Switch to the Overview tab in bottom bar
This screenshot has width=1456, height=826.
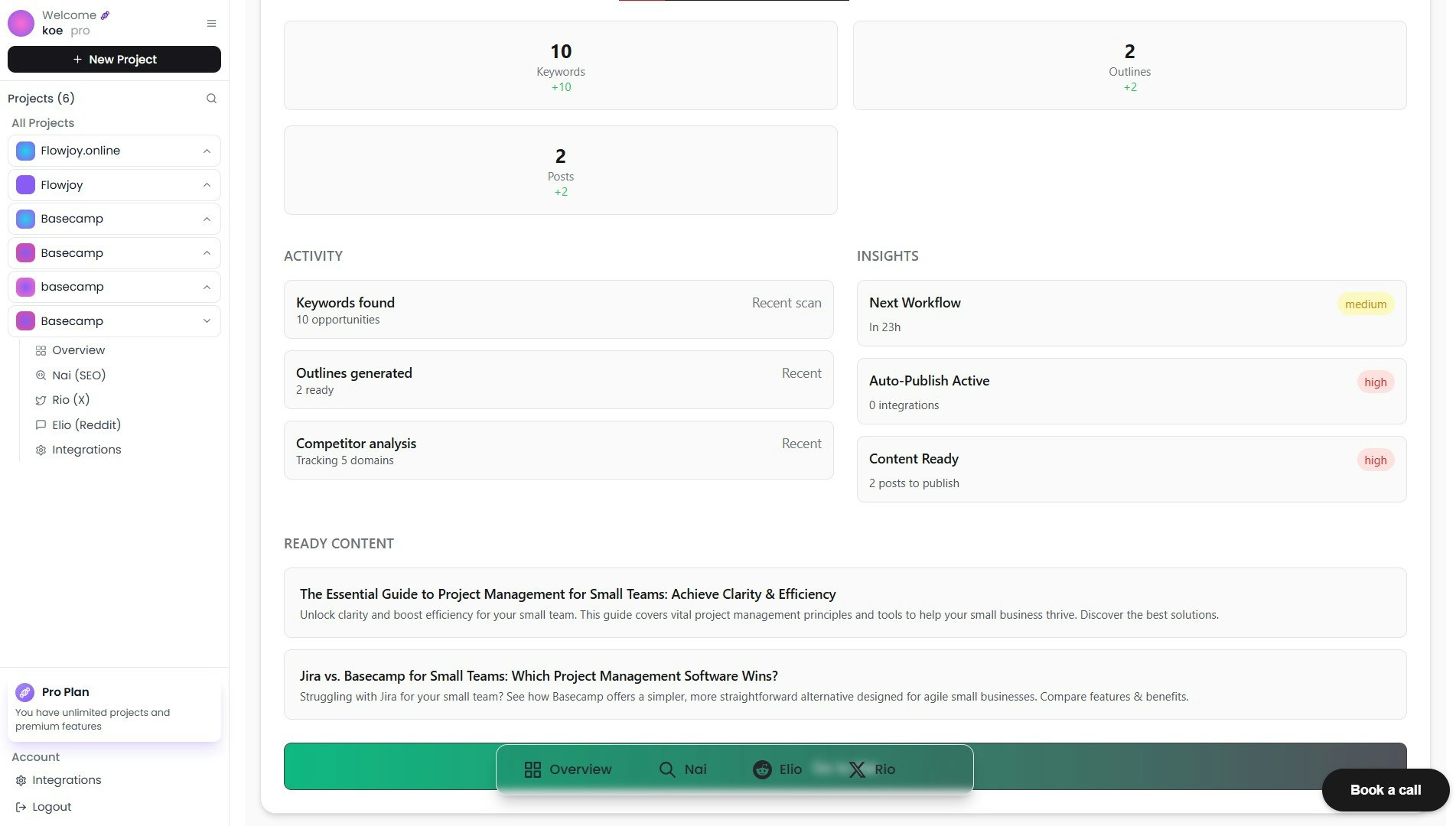point(568,769)
